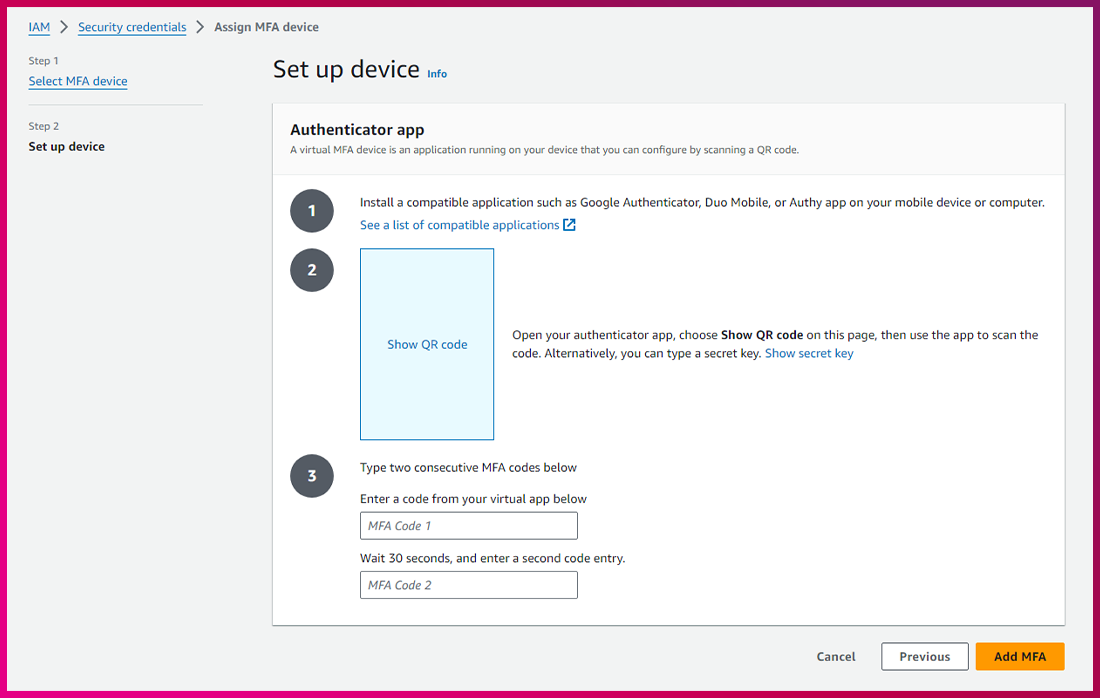Focus the MFA Code 2 field
This screenshot has width=1100, height=698.
pos(468,585)
